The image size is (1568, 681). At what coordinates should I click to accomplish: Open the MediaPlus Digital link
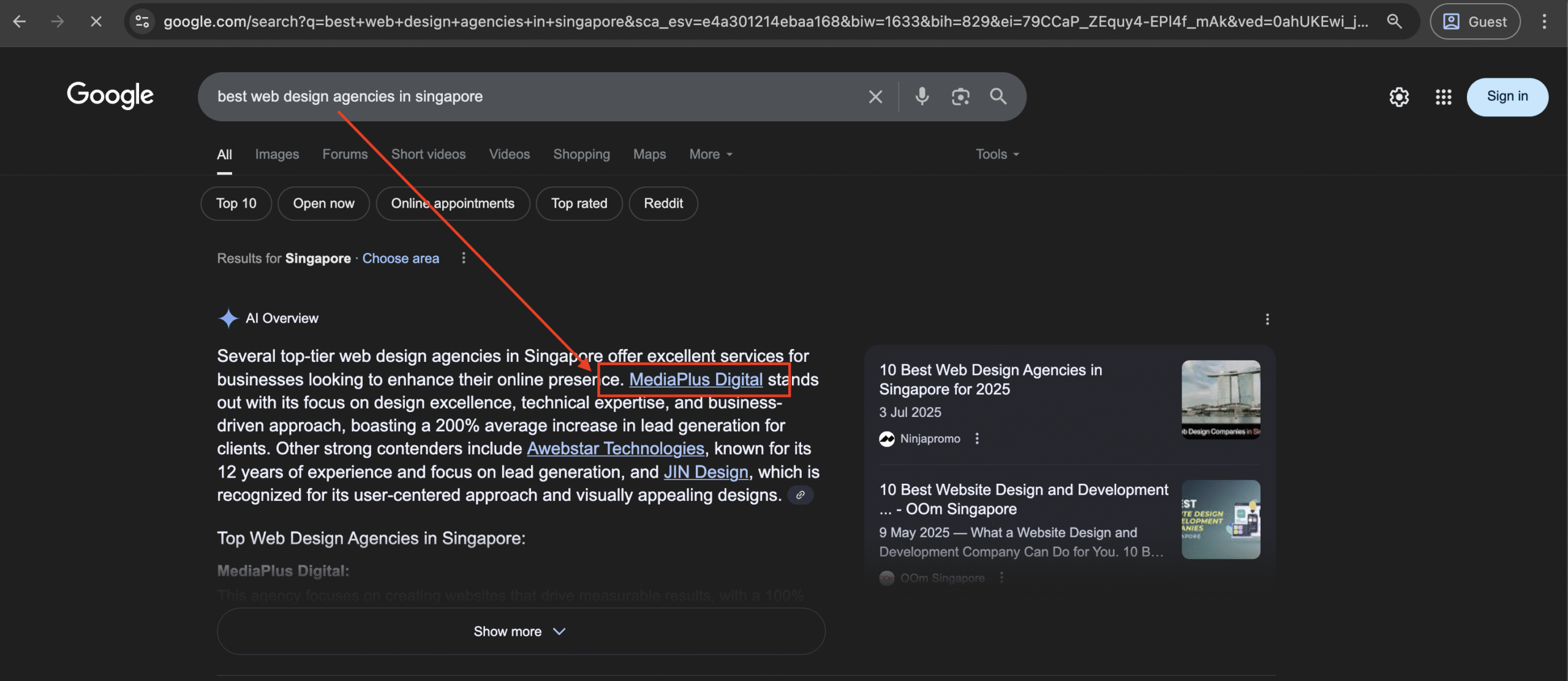(x=696, y=380)
